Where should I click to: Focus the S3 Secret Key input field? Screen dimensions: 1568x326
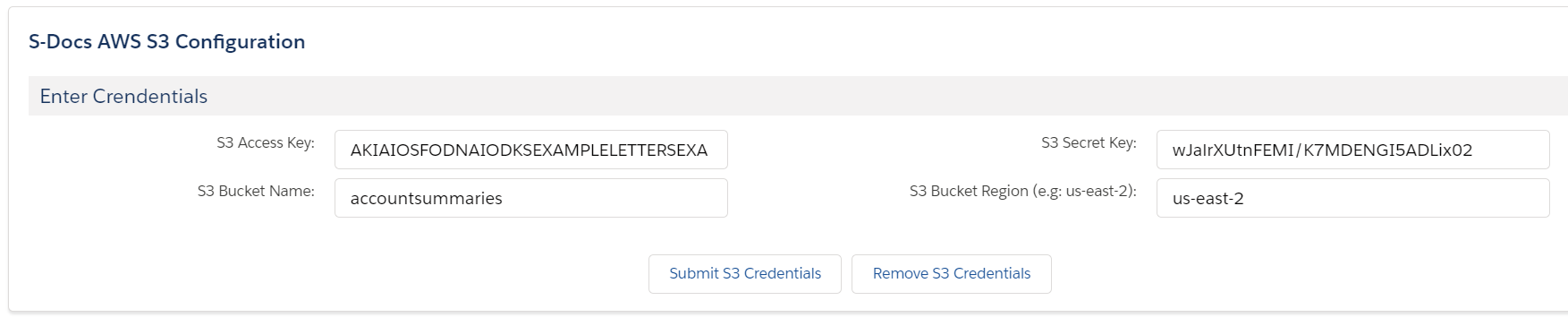(1352, 150)
